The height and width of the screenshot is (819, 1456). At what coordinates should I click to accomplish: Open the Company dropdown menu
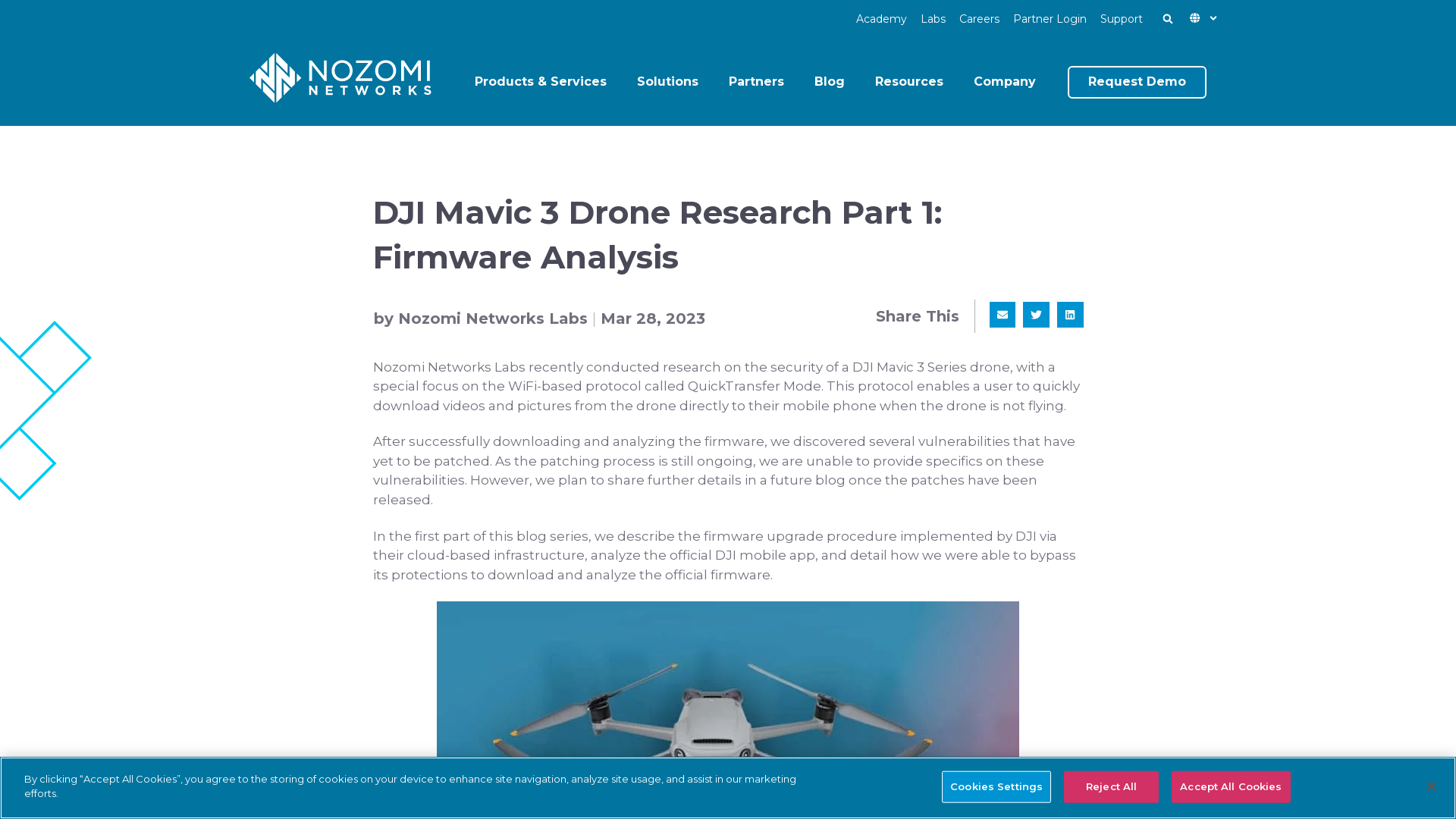tap(1004, 81)
